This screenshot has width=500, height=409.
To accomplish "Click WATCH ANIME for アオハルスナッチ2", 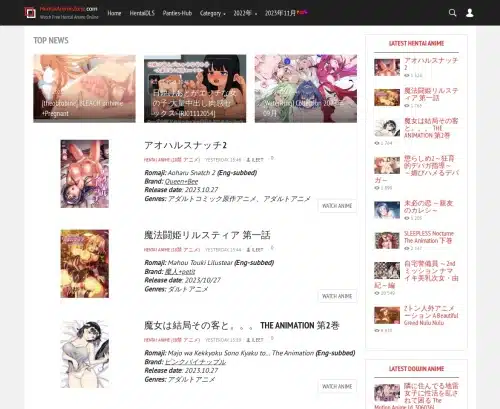I will 337,206.
